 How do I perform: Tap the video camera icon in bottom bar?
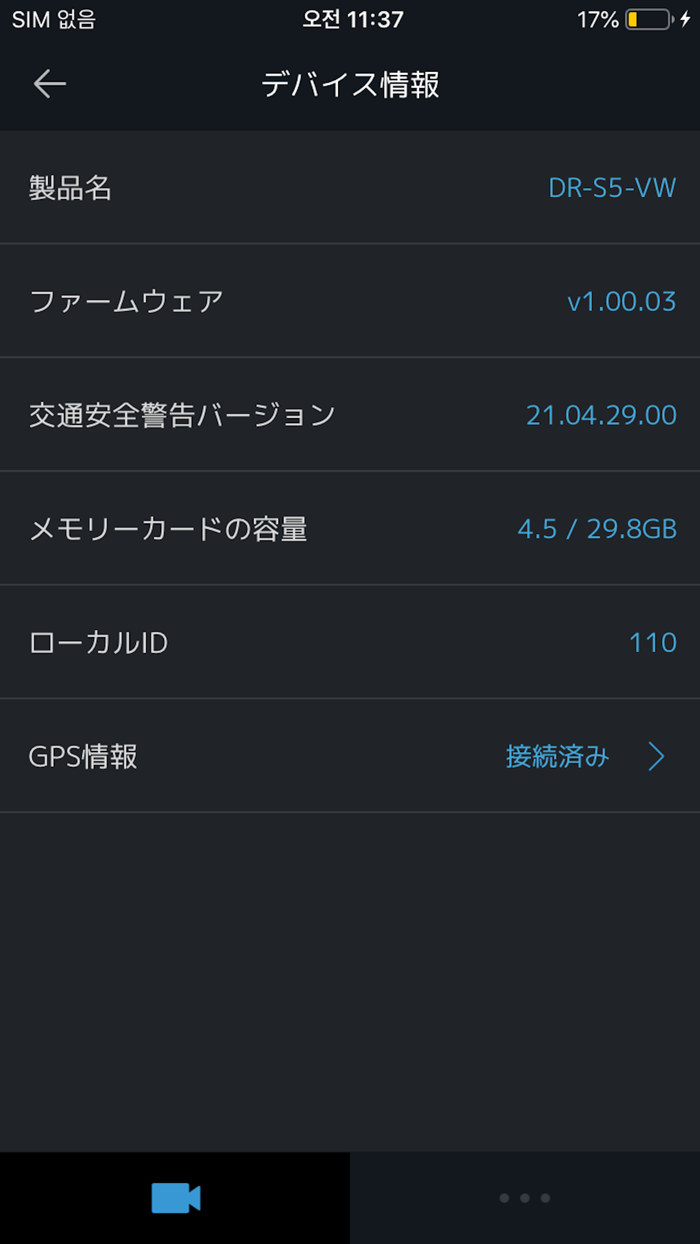175,1197
